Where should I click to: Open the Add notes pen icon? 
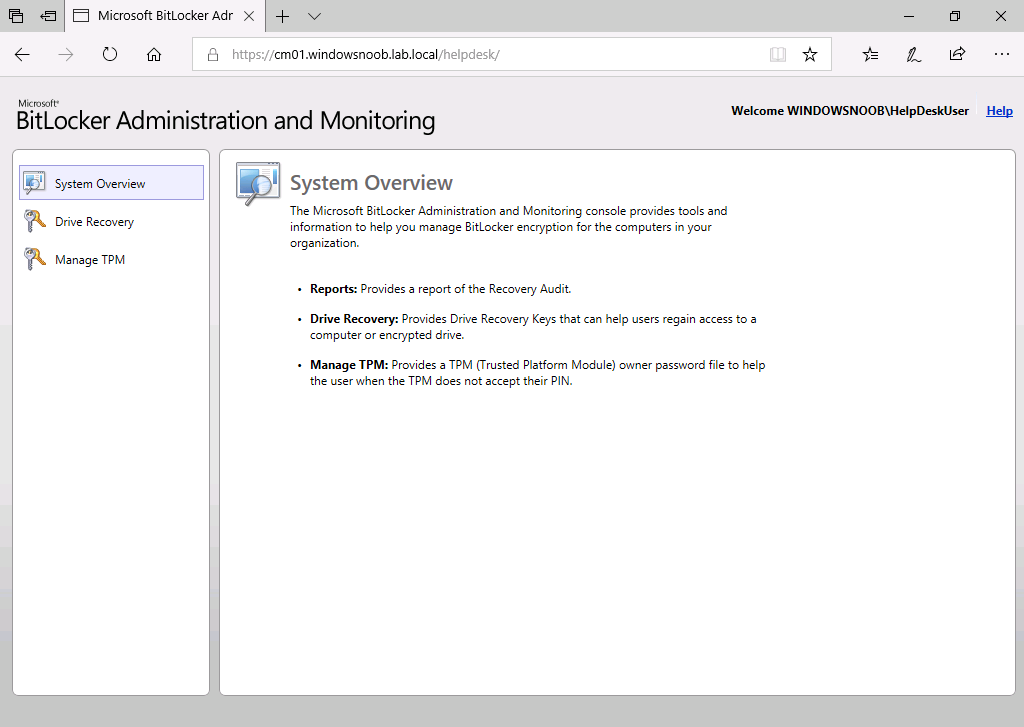point(914,54)
